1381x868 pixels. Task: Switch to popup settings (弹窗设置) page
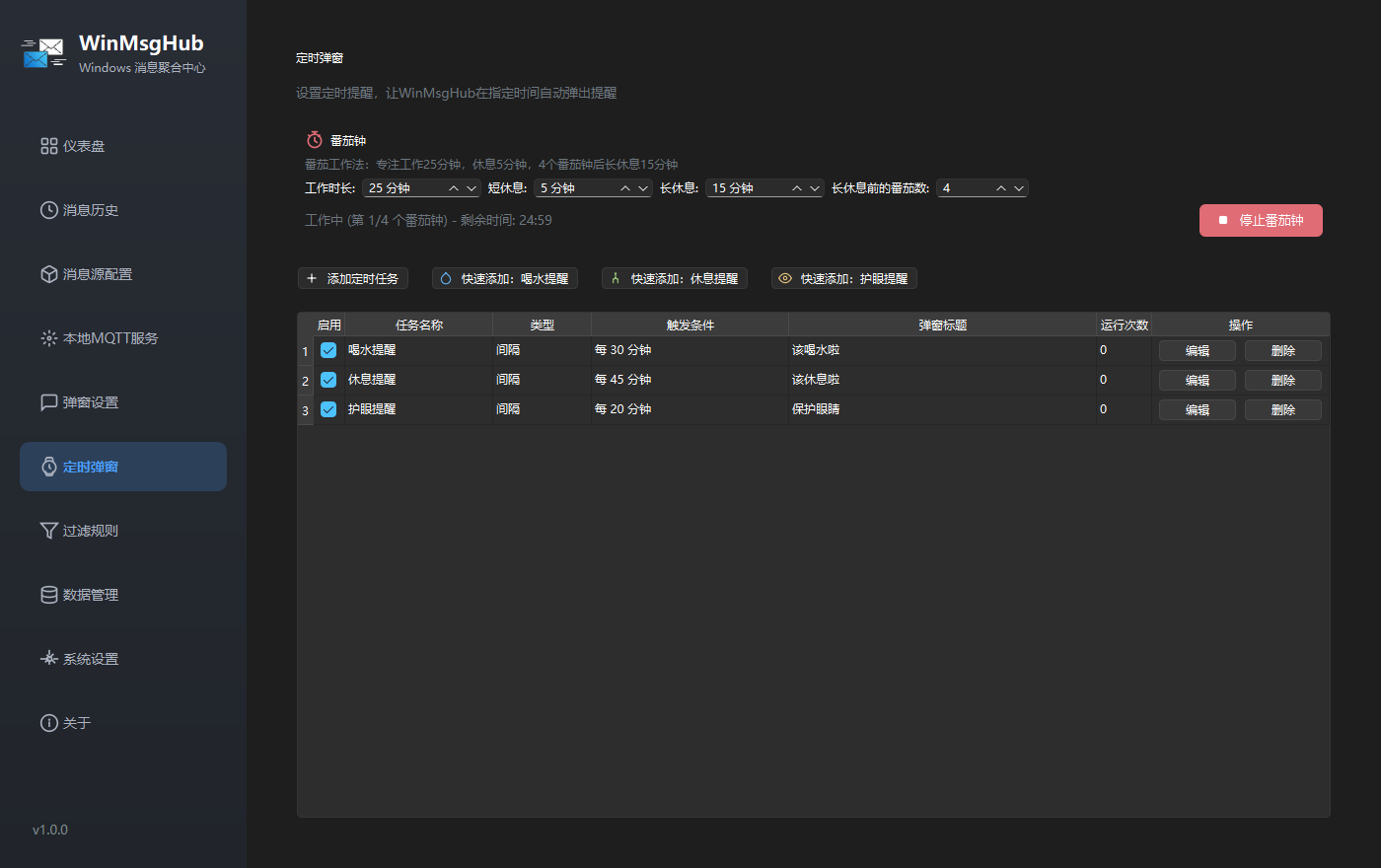pos(91,402)
